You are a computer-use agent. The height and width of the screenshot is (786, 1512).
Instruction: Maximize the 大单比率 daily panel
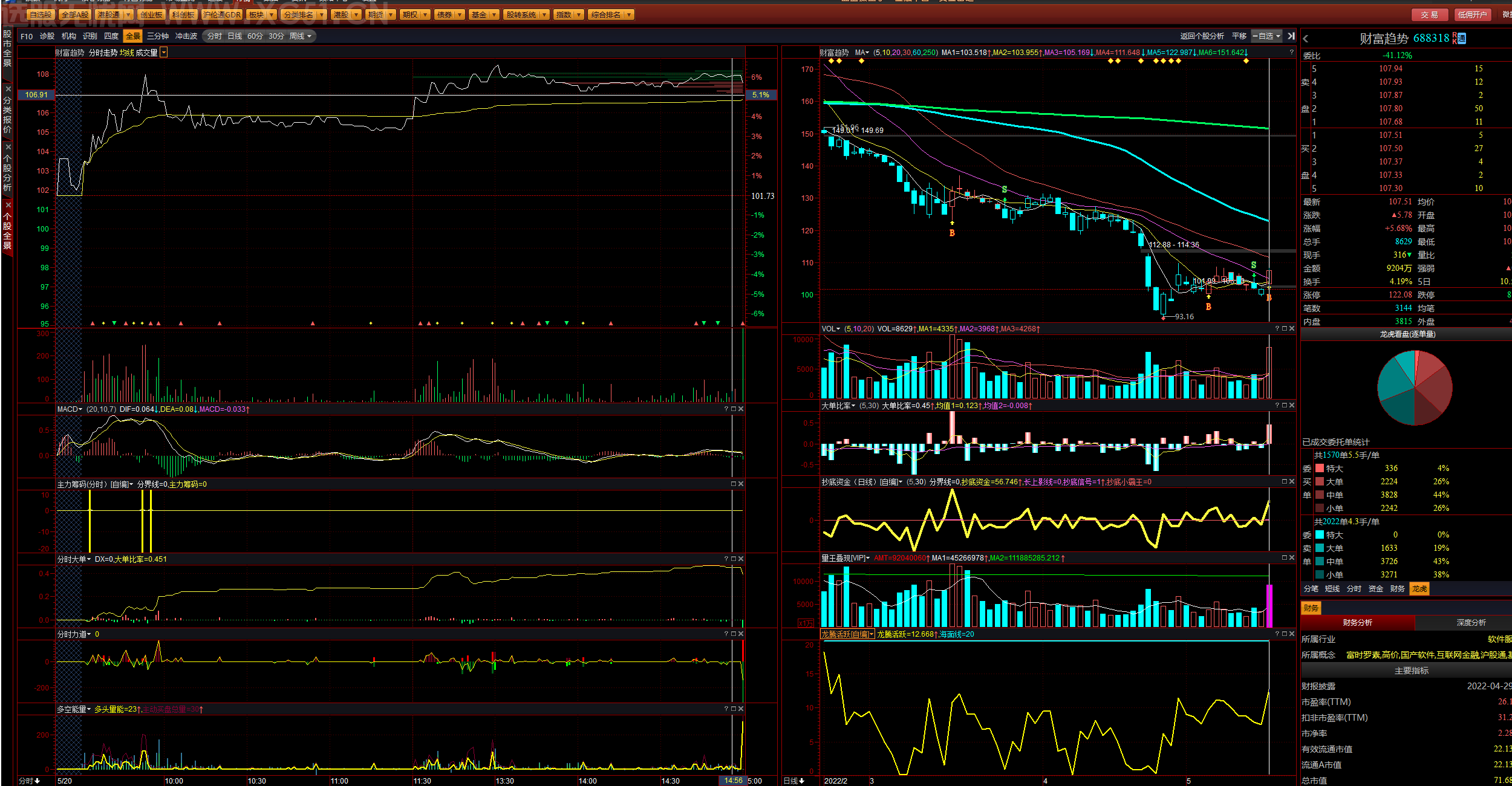1285,406
